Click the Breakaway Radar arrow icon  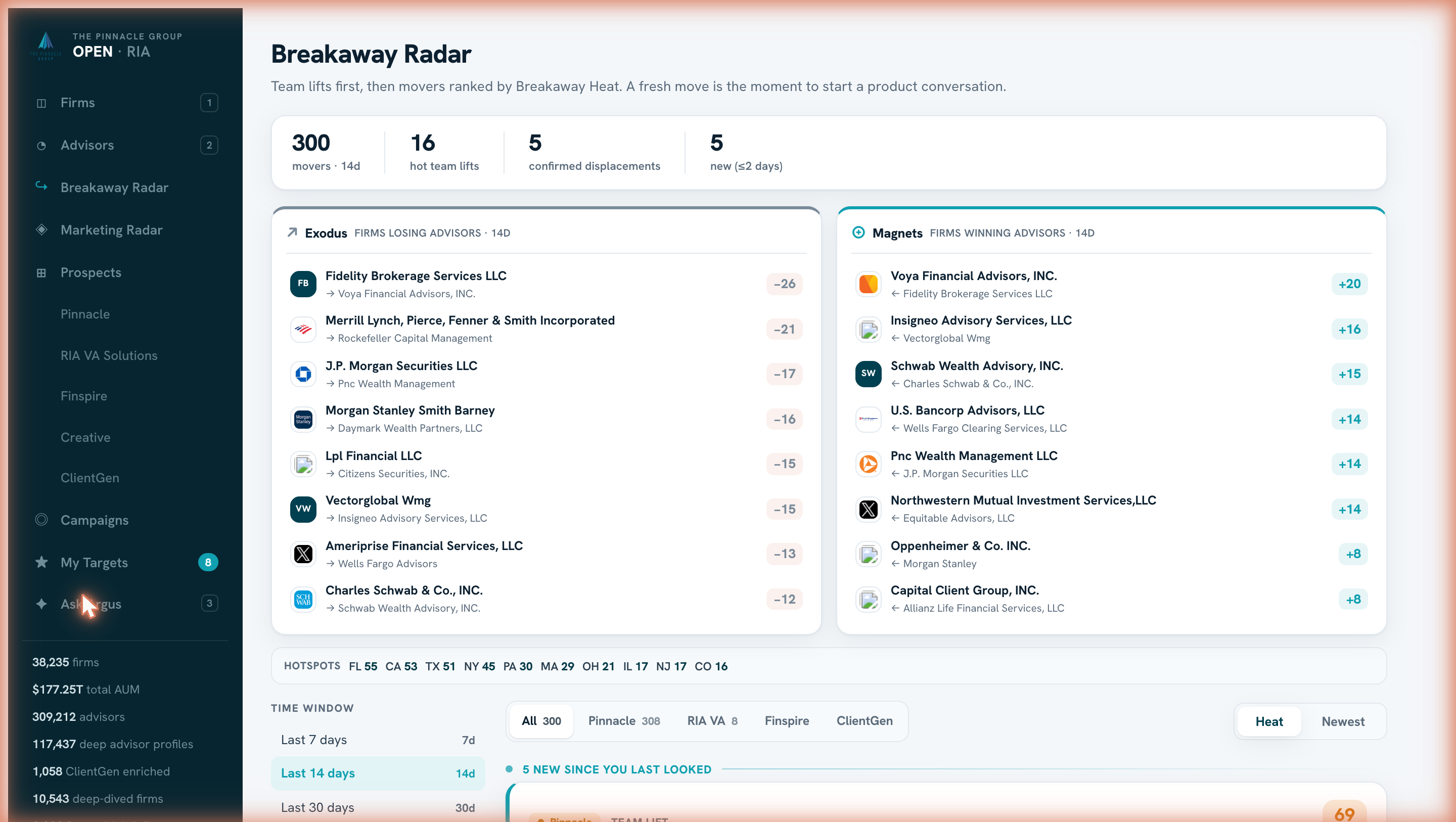[x=41, y=186]
